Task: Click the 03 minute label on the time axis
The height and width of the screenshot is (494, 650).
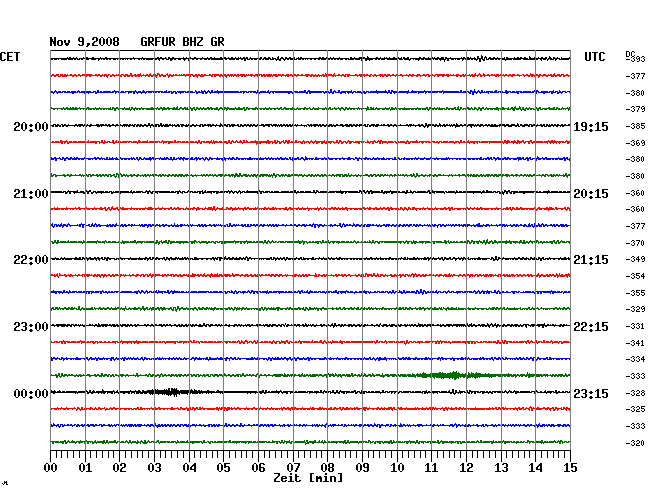Action: (x=154, y=467)
